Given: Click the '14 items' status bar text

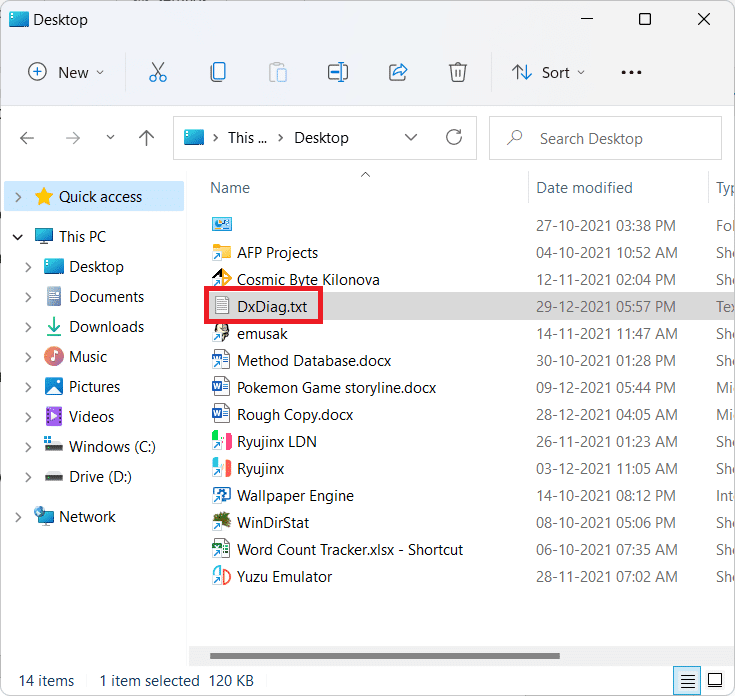Looking at the screenshot, I should pyautogui.click(x=46, y=681).
